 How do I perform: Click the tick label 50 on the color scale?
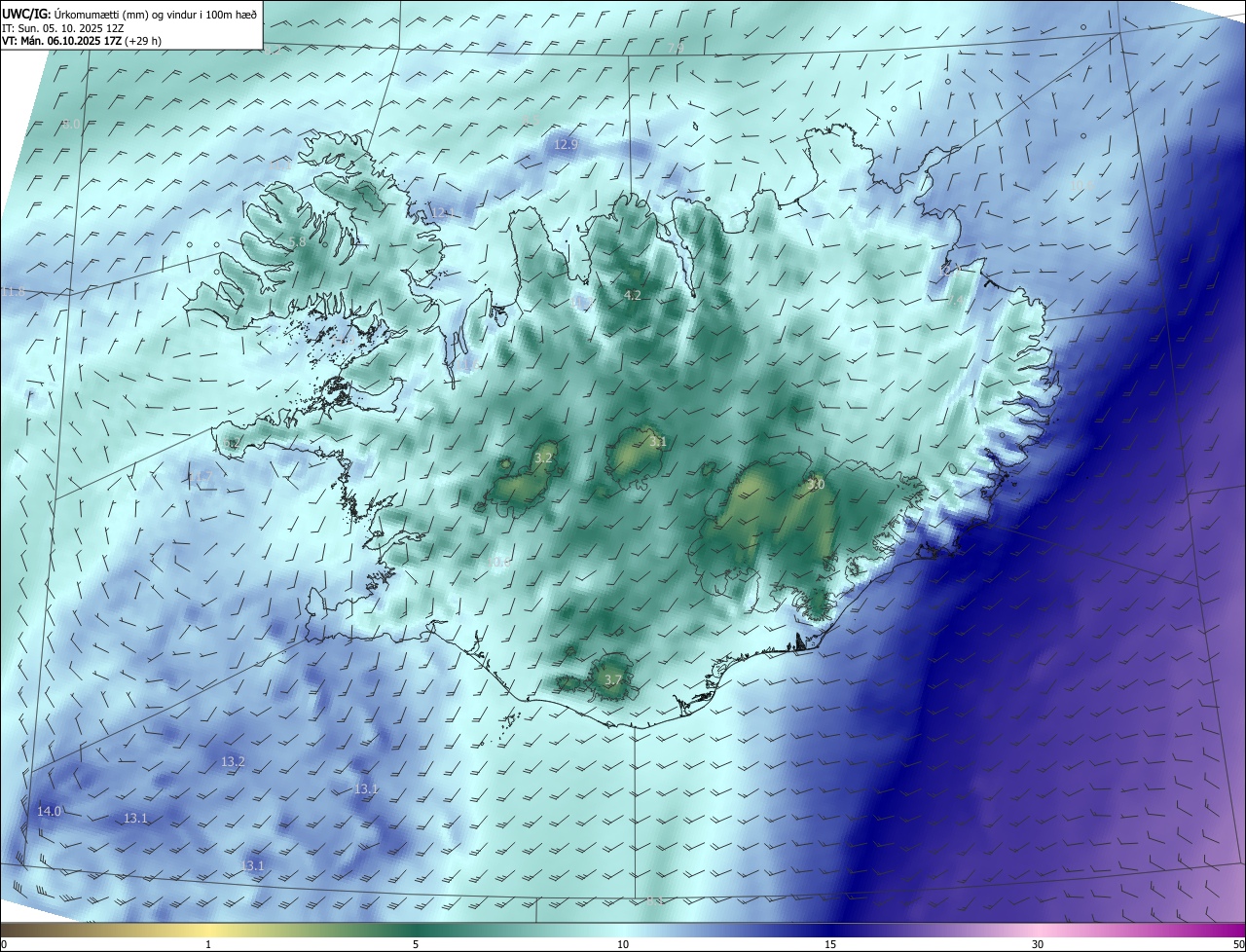tap(1238, 944)
